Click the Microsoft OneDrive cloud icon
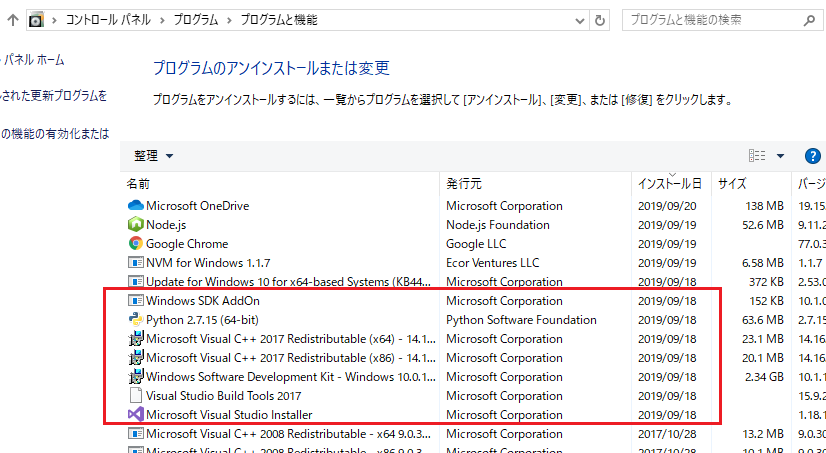Image resolution: width=826 pixels, height=453 pixels. pos(136,206)
